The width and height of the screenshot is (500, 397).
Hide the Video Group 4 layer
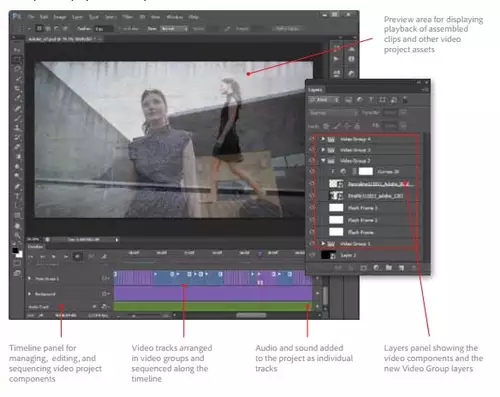[312, 139]
